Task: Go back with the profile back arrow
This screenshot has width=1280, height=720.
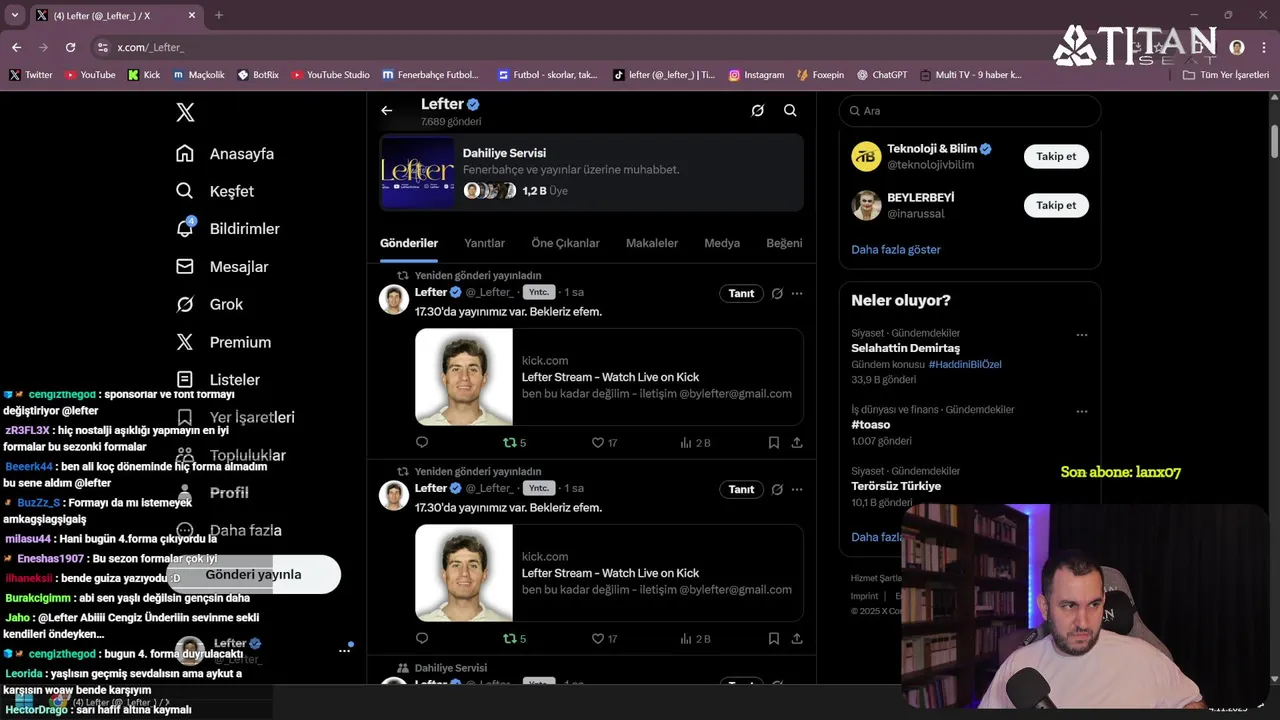Action: point(387,111)
